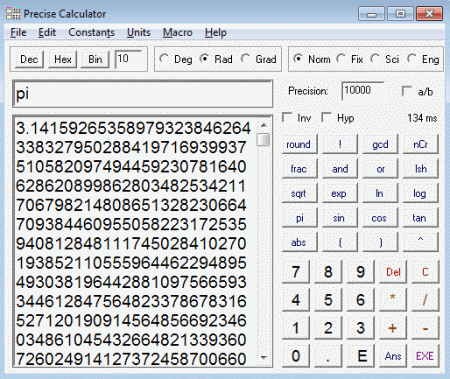The width and height of the screenshot is (450, 379).
Task: Click the nCr function button
Action: (420, 144)
